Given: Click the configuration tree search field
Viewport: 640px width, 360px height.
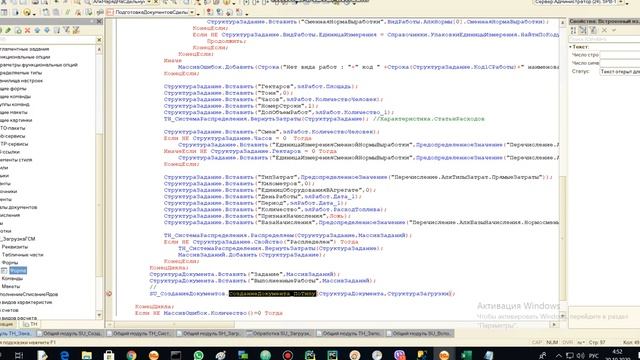Looking at the screenshot, I should [x=47, y=40].
